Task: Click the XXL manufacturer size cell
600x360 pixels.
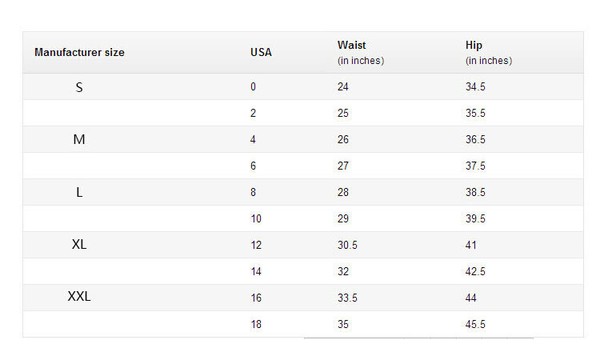Action: pos(79,296)
